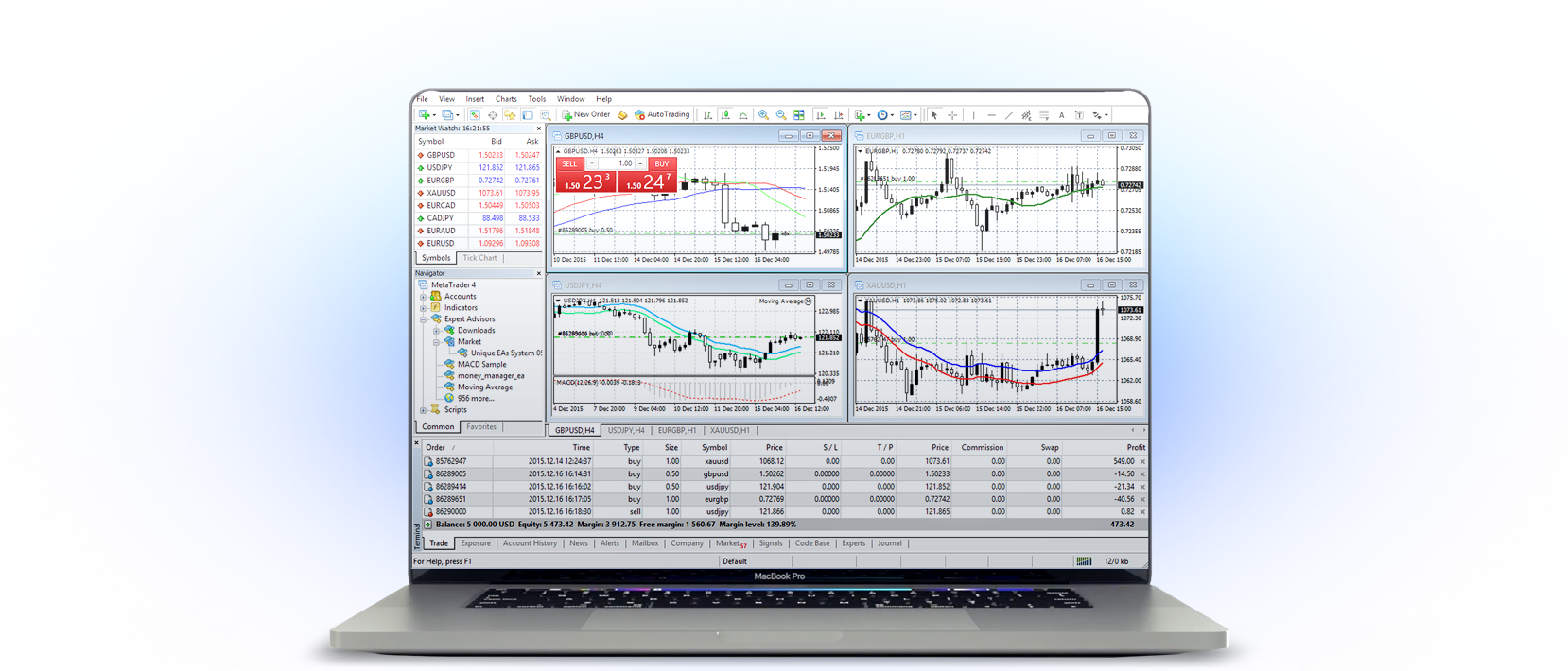
Task: Switch to line chart display
Action: (743, 115)
